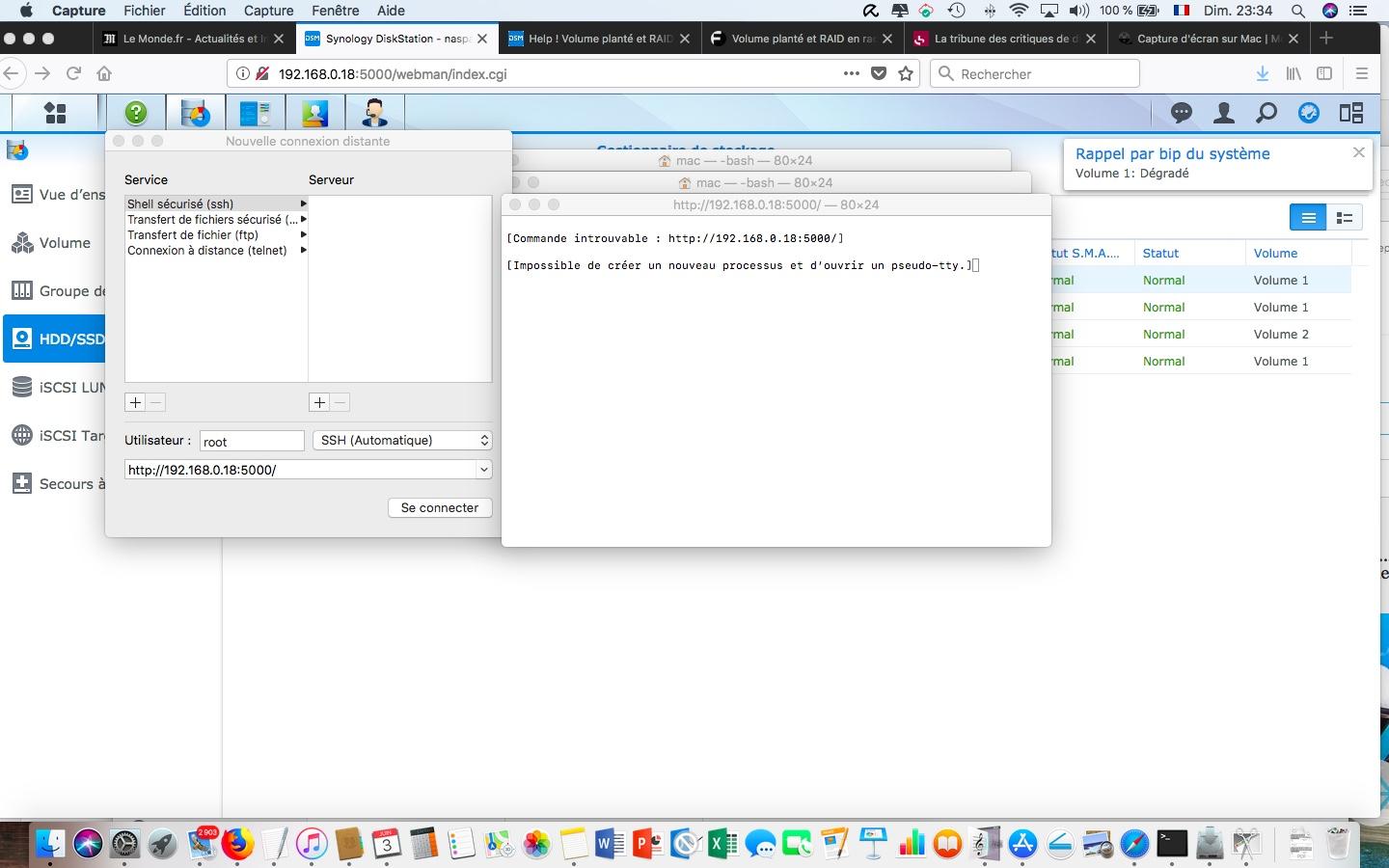Expand the server address combo box arrow
The image size is (1389, 868).
click(x=483, y=470)
